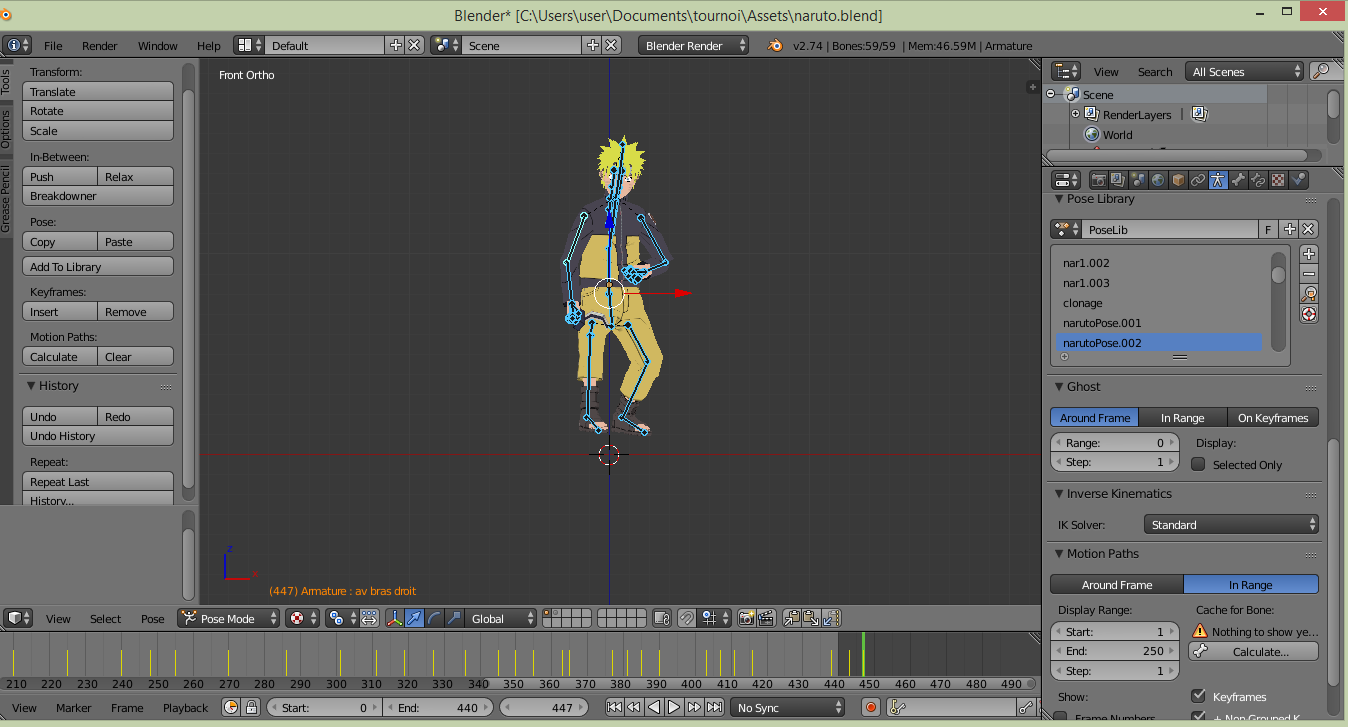Uncheck the Keyframes motion path checkbox
This screenshot has height=727, width=1348.
tap(1198, 696)
